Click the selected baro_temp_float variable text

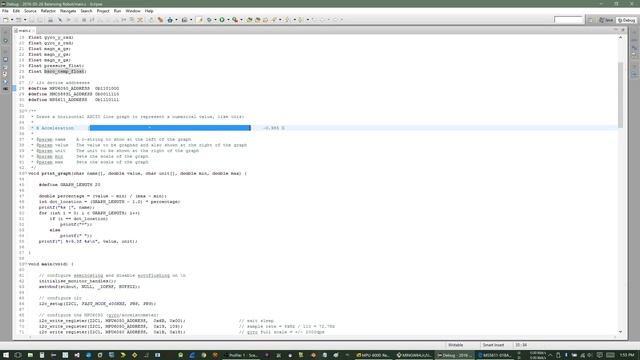tap(64, 71)
